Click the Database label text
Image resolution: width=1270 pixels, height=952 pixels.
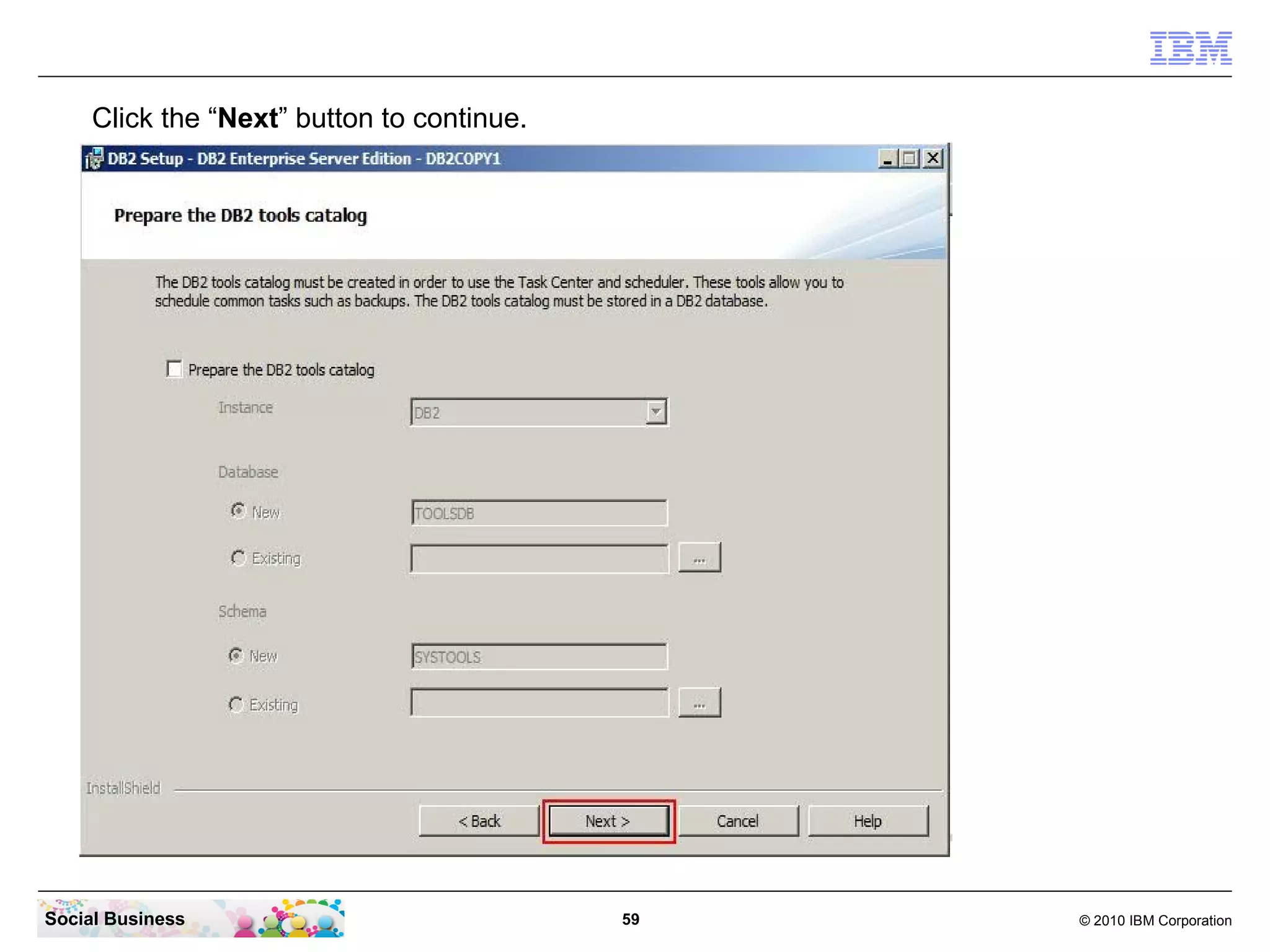248,472
